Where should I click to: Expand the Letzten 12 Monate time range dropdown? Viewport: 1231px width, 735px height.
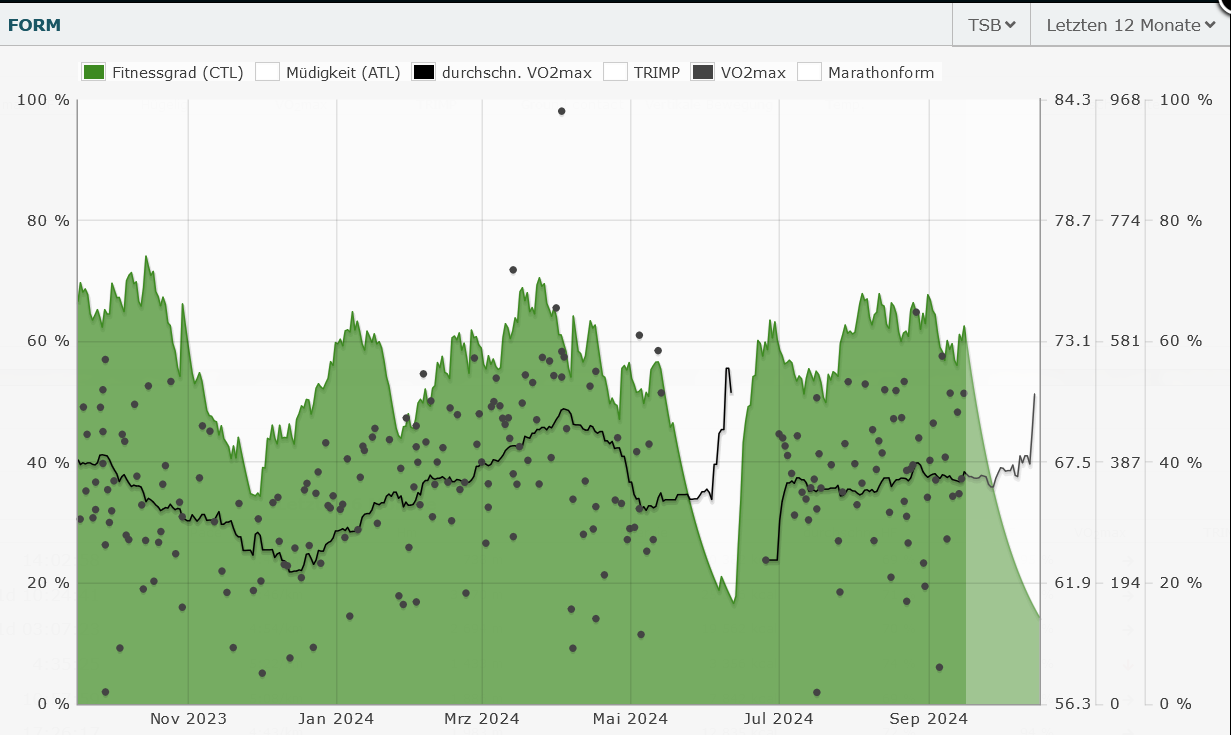click(1130, 25)
